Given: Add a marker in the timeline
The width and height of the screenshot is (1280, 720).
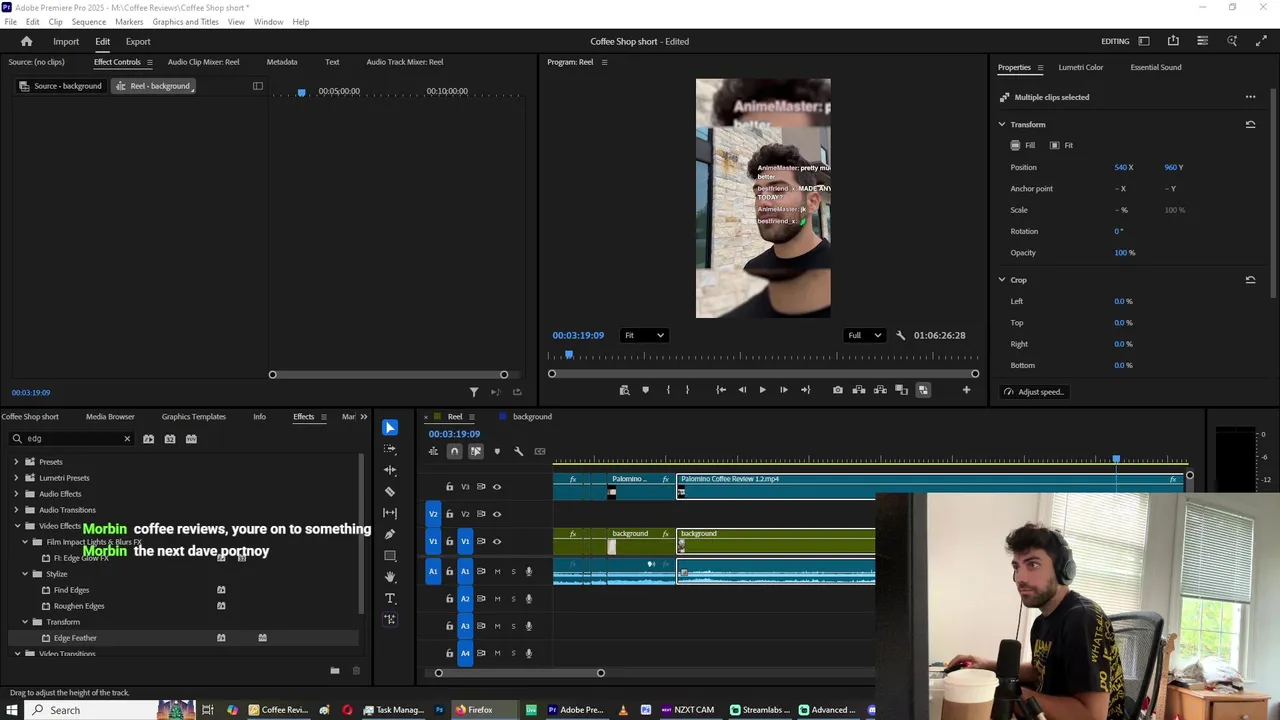Looking at the screenshot, I should tap(497, 452).
